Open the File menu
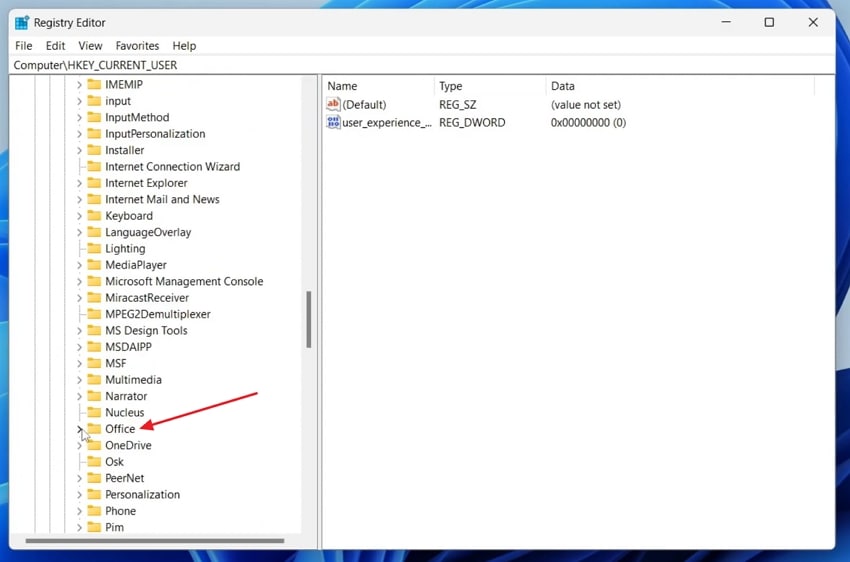 click(23, 46)
